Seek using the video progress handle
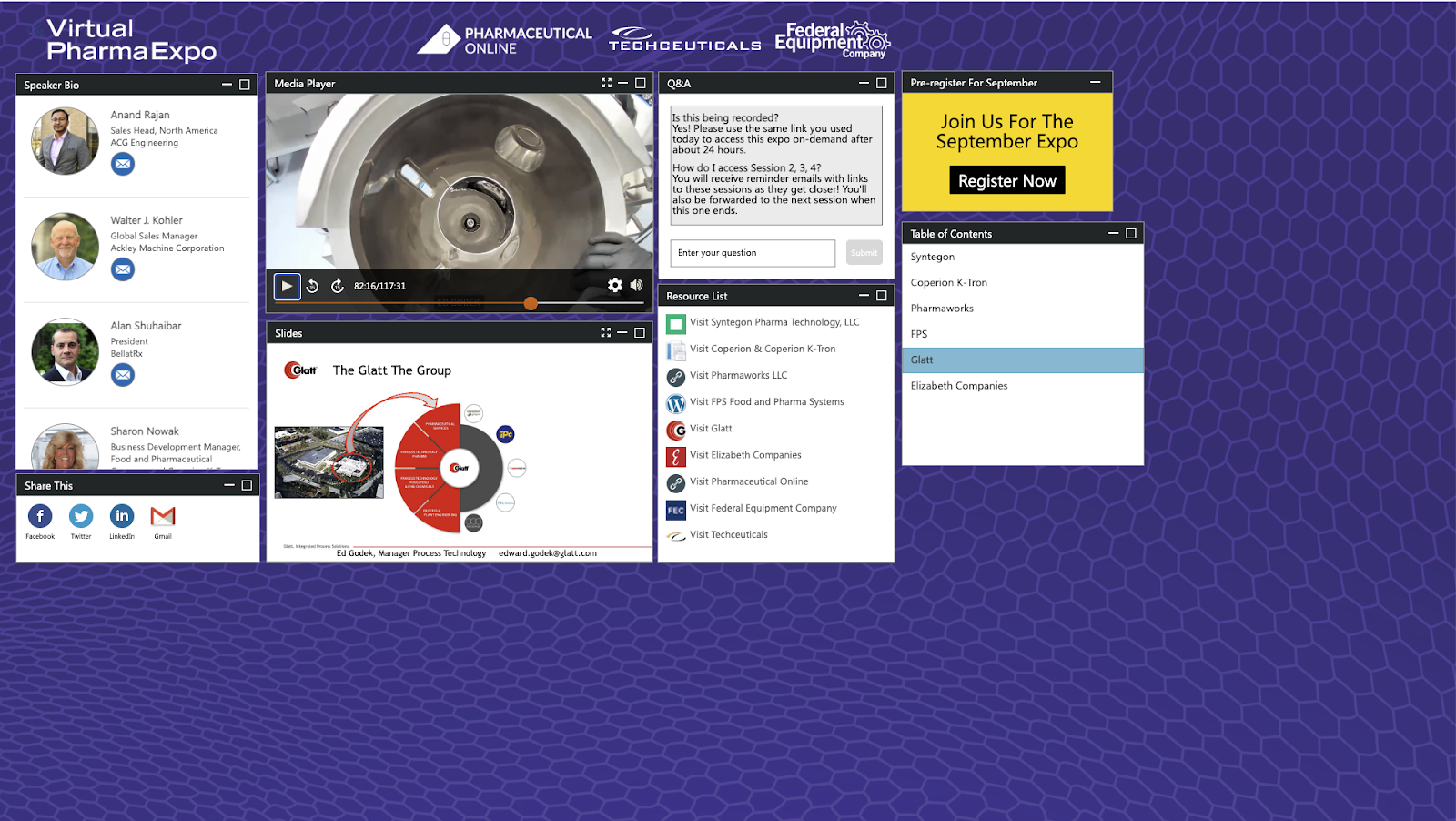Screen dimensions: 1456x821 pyautogui.click(x=531, y=303)
